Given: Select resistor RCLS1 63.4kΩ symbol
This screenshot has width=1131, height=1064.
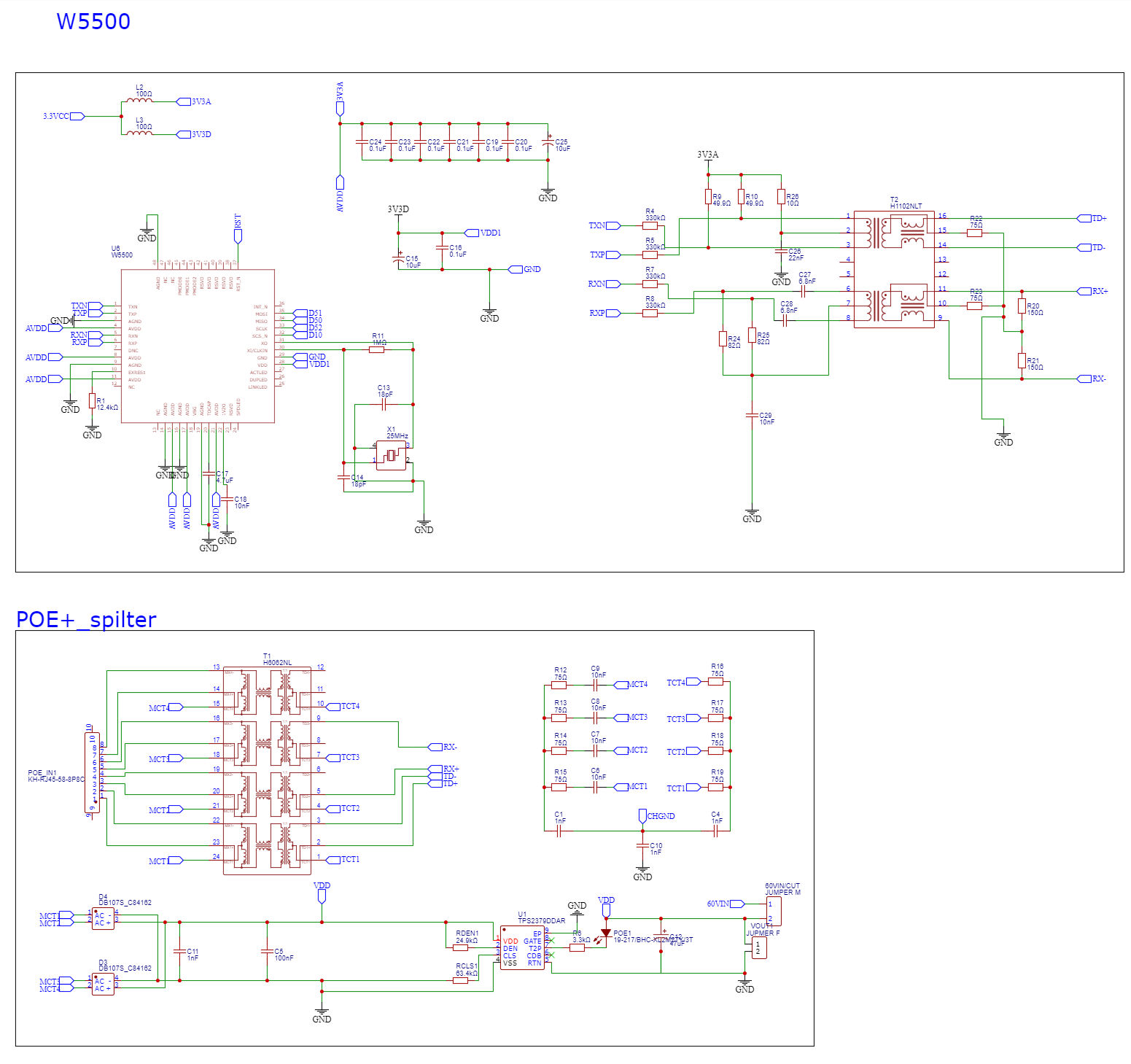Looking at the screenshot, I should point(460,980).
